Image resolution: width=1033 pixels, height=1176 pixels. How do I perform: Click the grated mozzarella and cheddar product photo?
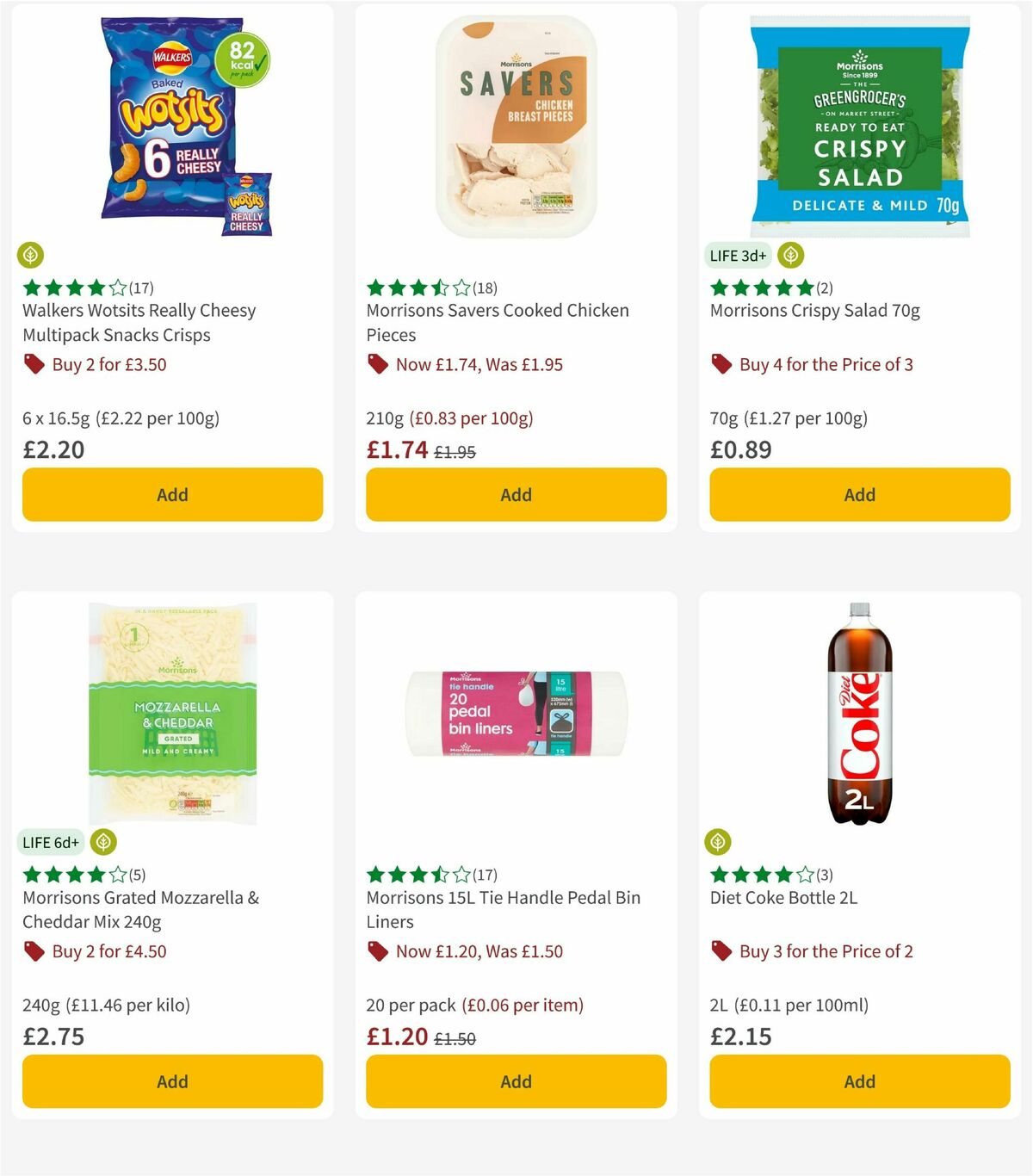point(172,715)
